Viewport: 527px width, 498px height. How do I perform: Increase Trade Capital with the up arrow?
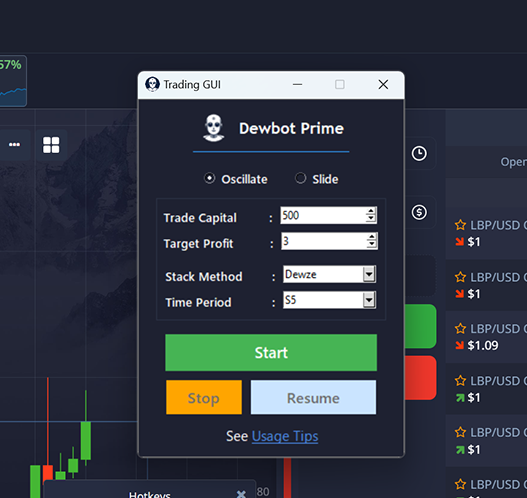click(371, 211)
